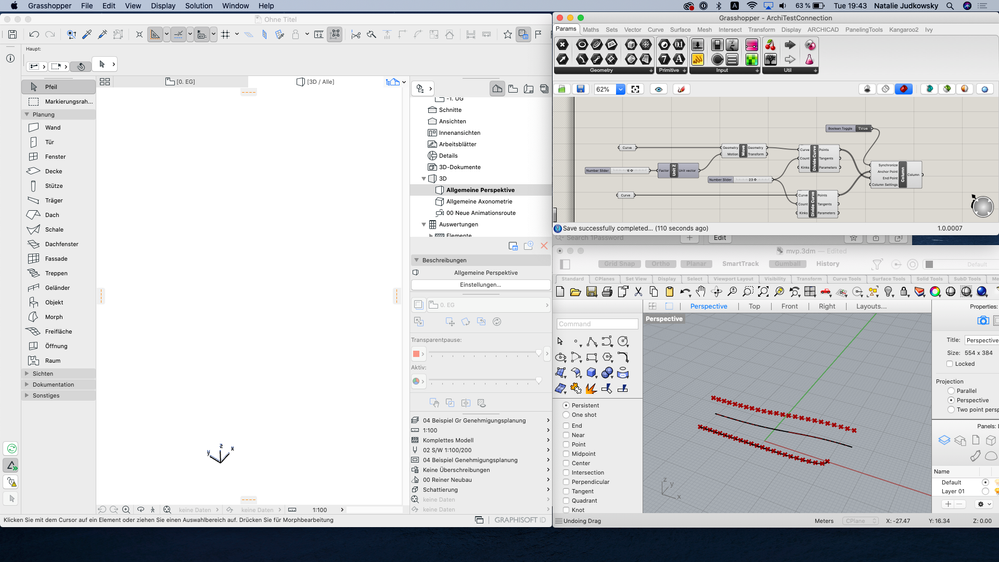Enable the Midpoint object snap
Image resolution: width=999 pixels, height=562 pixels.
[566, 454]
